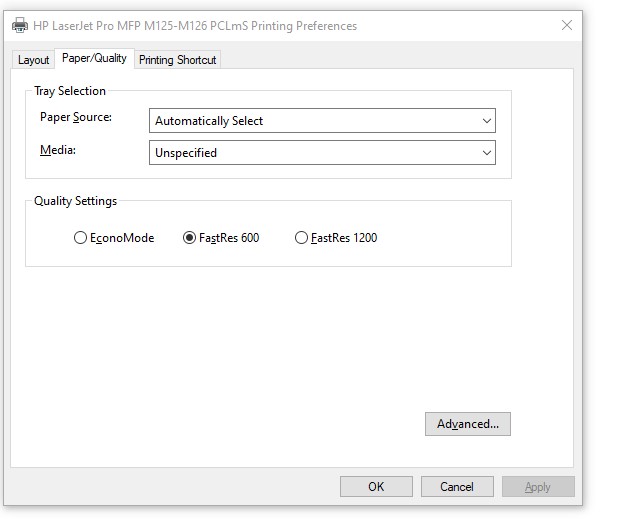The height and width of the screenshot is (519, 618).
Task: Enable the EconoMode quality option
Action: [x=81, y=238]
